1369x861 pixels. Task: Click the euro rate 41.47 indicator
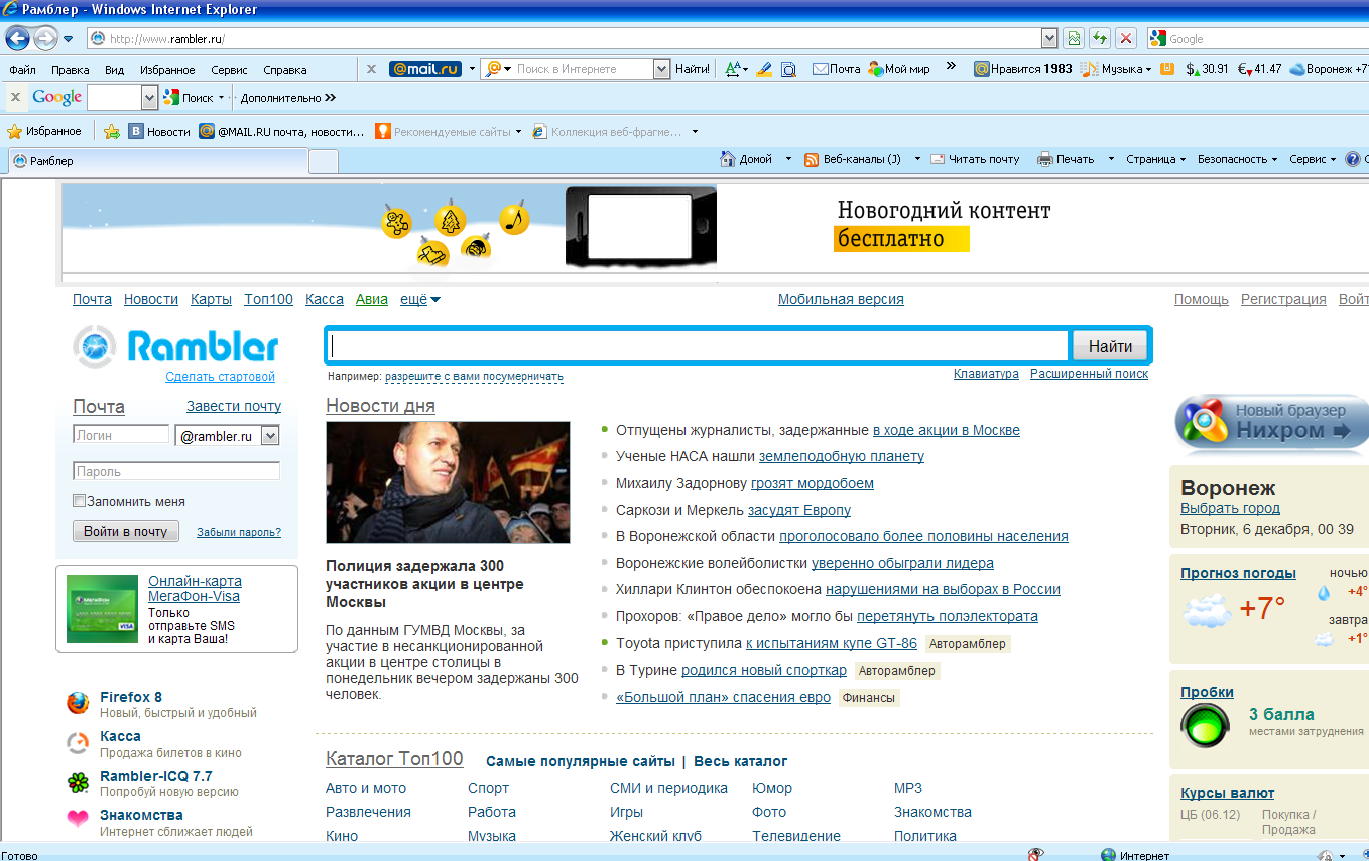pos(1260,69)
